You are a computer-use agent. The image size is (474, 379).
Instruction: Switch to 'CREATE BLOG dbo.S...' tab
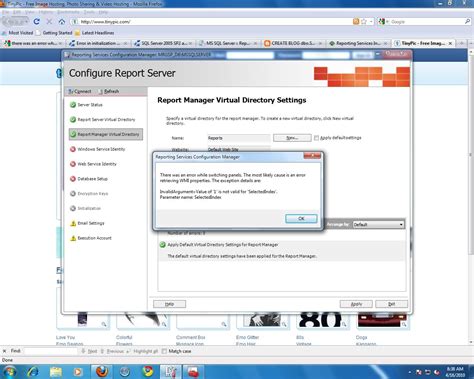point(293,43)
